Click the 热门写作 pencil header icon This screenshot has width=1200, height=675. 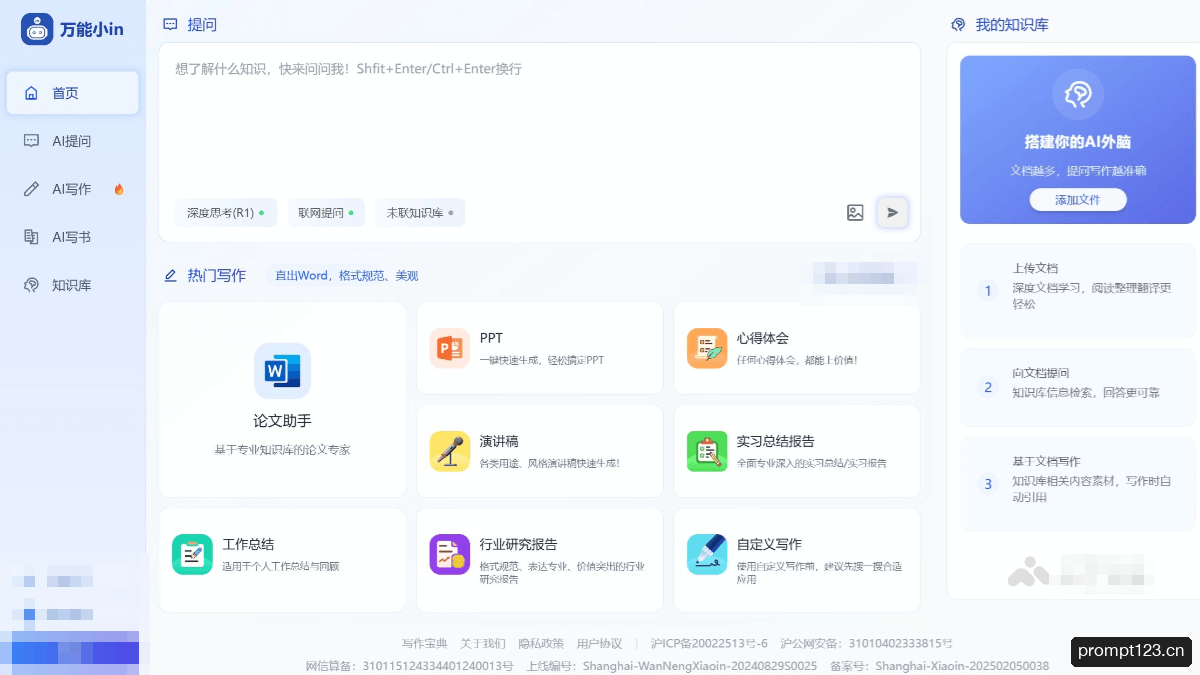tap(170, 275)
